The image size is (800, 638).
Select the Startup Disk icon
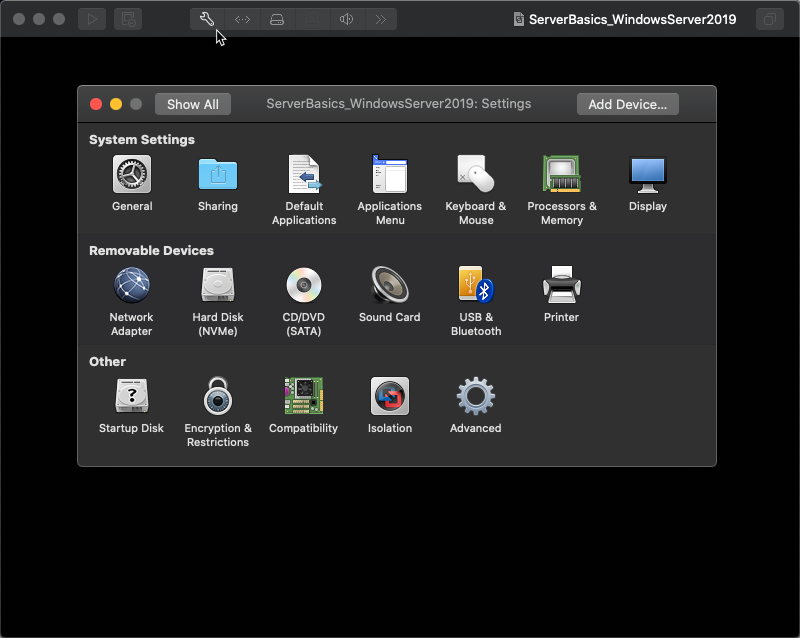point(132,396)
